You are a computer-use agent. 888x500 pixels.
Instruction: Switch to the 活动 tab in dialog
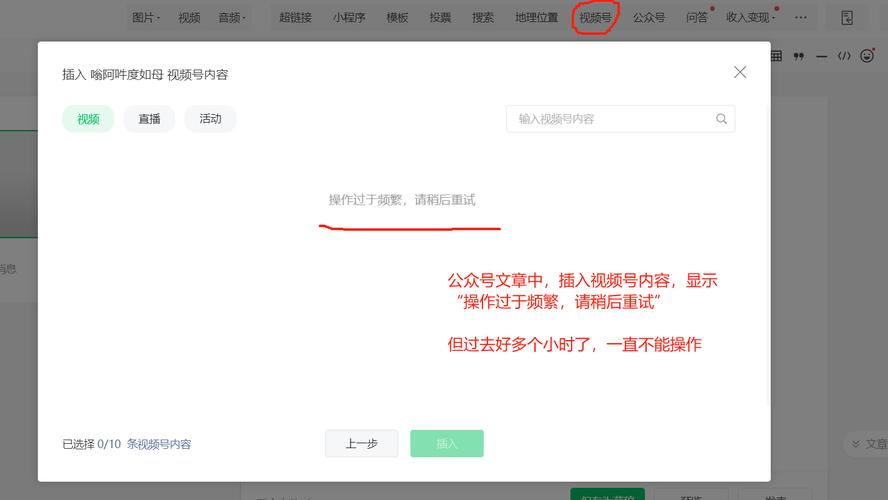[210, 119]
